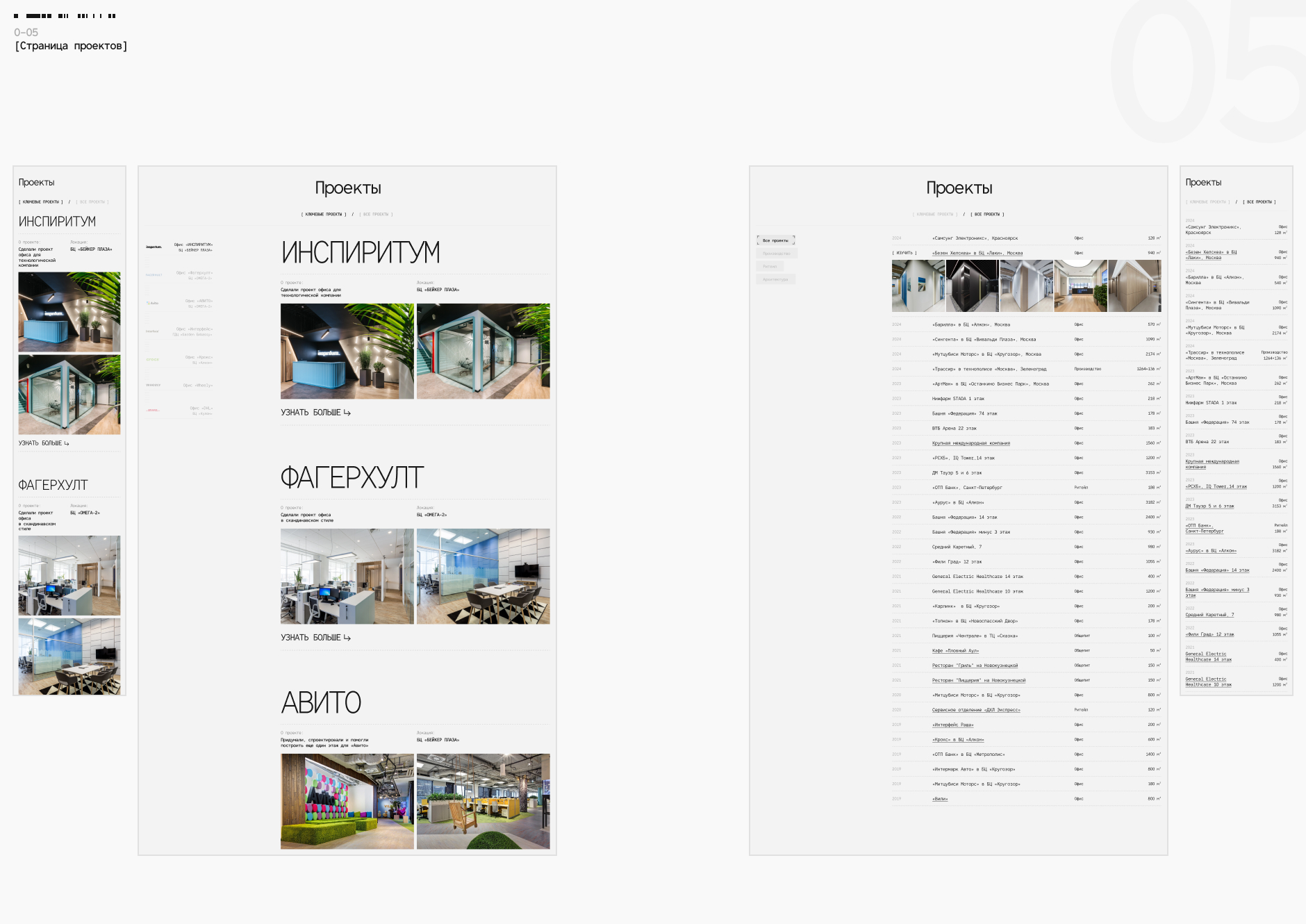Tap mobile link «Аурус» в БЦ «Алкон»
This screenshot has height=924, width=1306.
click(1211, 551)
